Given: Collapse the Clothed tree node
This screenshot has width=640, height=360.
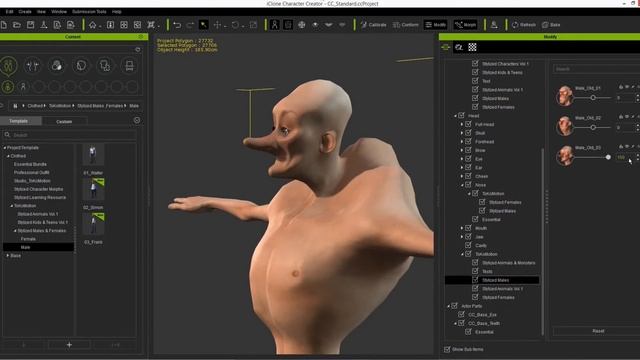Looking at the screenshot, I should 8,156.
